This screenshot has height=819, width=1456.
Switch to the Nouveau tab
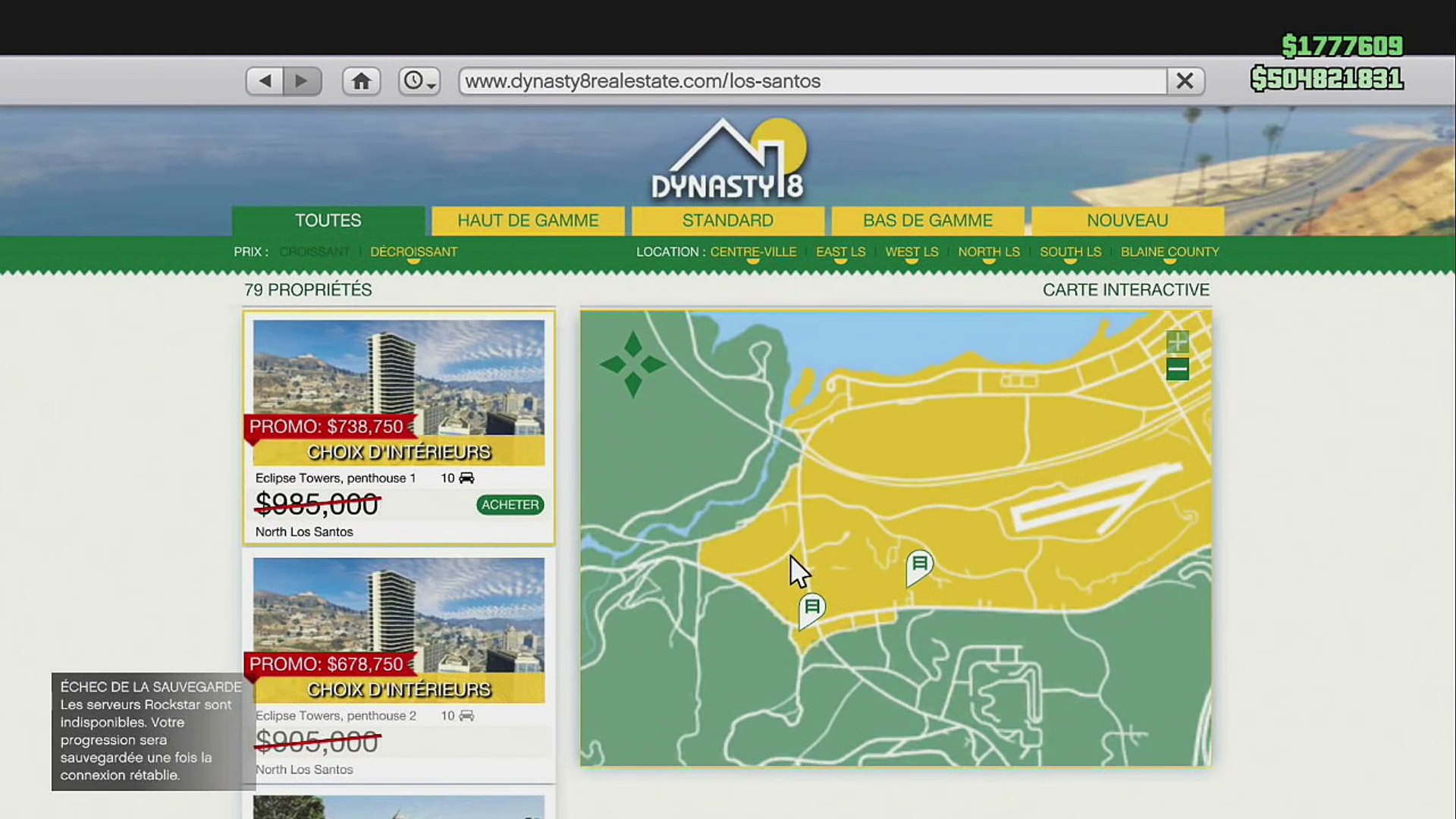1127,221
